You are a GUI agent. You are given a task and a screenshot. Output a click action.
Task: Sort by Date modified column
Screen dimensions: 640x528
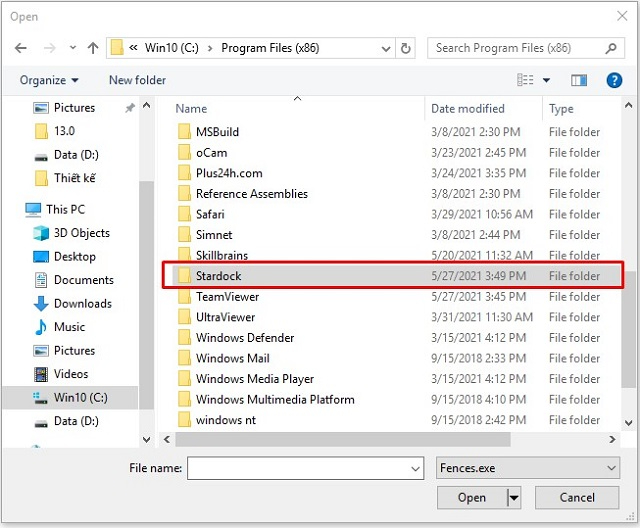pyautogui.click(x=468, y=109)
